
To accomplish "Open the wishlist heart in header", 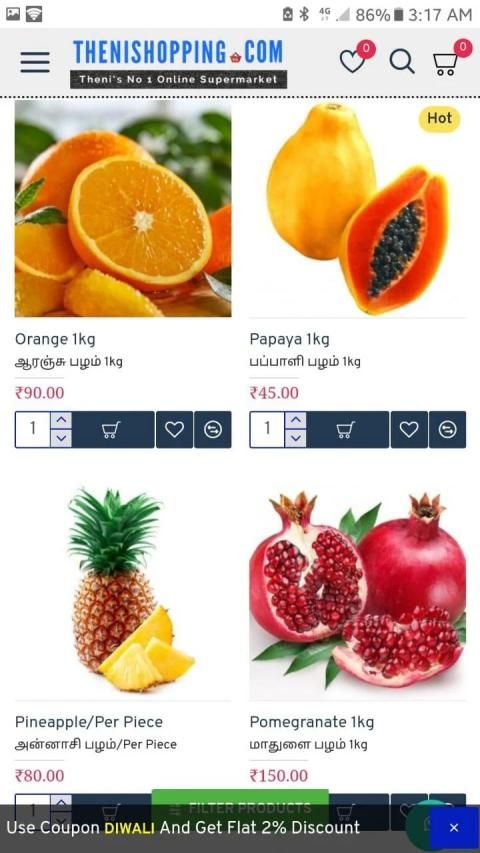I will coord(353,61).
